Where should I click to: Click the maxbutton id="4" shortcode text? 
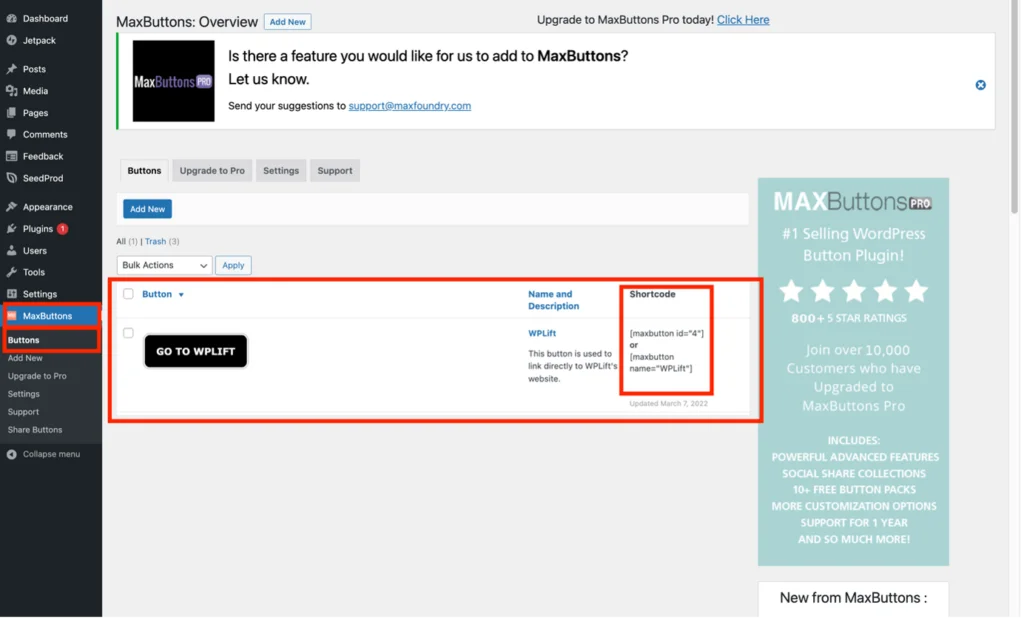(x=667, y=333)
